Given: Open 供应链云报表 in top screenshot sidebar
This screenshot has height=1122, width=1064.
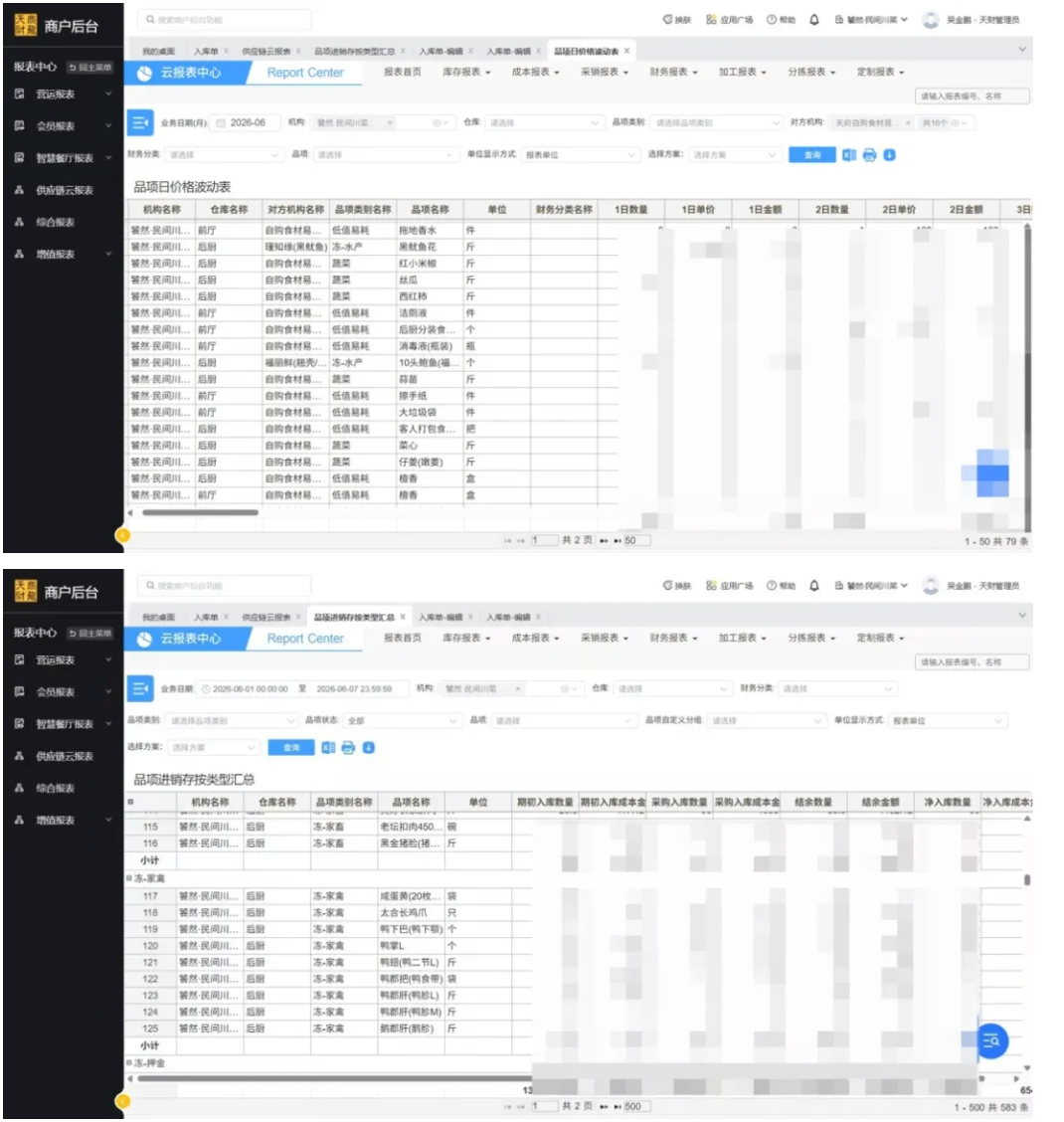Looking at the screenshot, I should click(65, 190).
